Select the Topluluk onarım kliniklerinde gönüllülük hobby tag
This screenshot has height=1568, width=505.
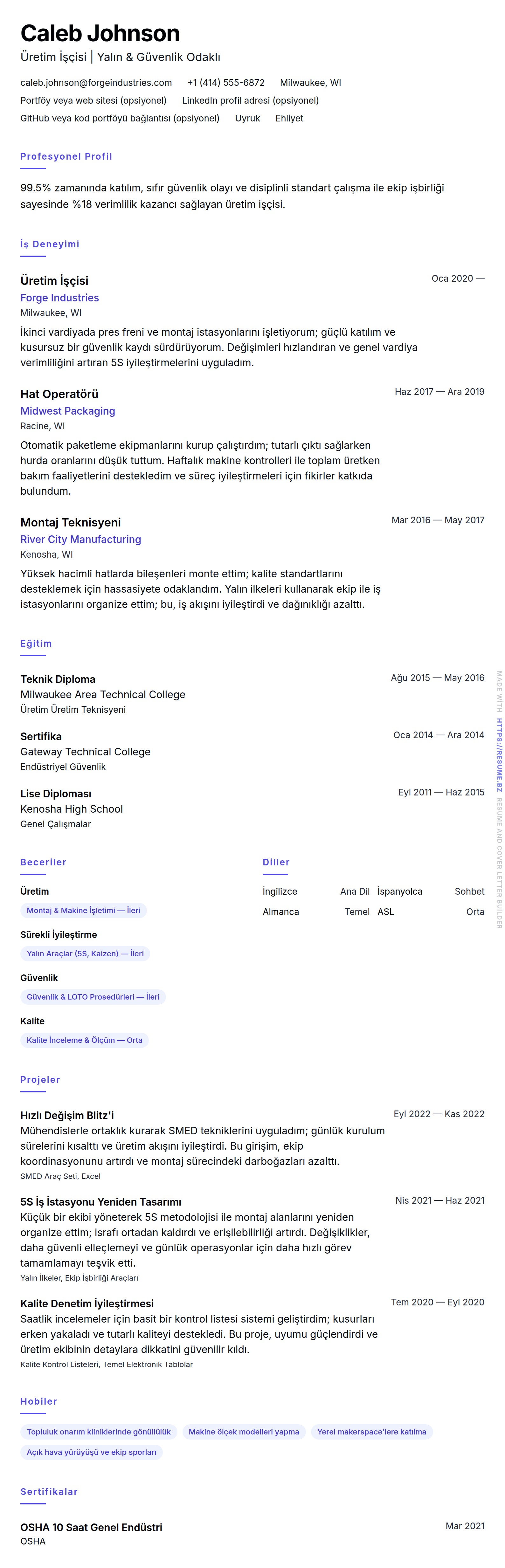[99, 1432]
